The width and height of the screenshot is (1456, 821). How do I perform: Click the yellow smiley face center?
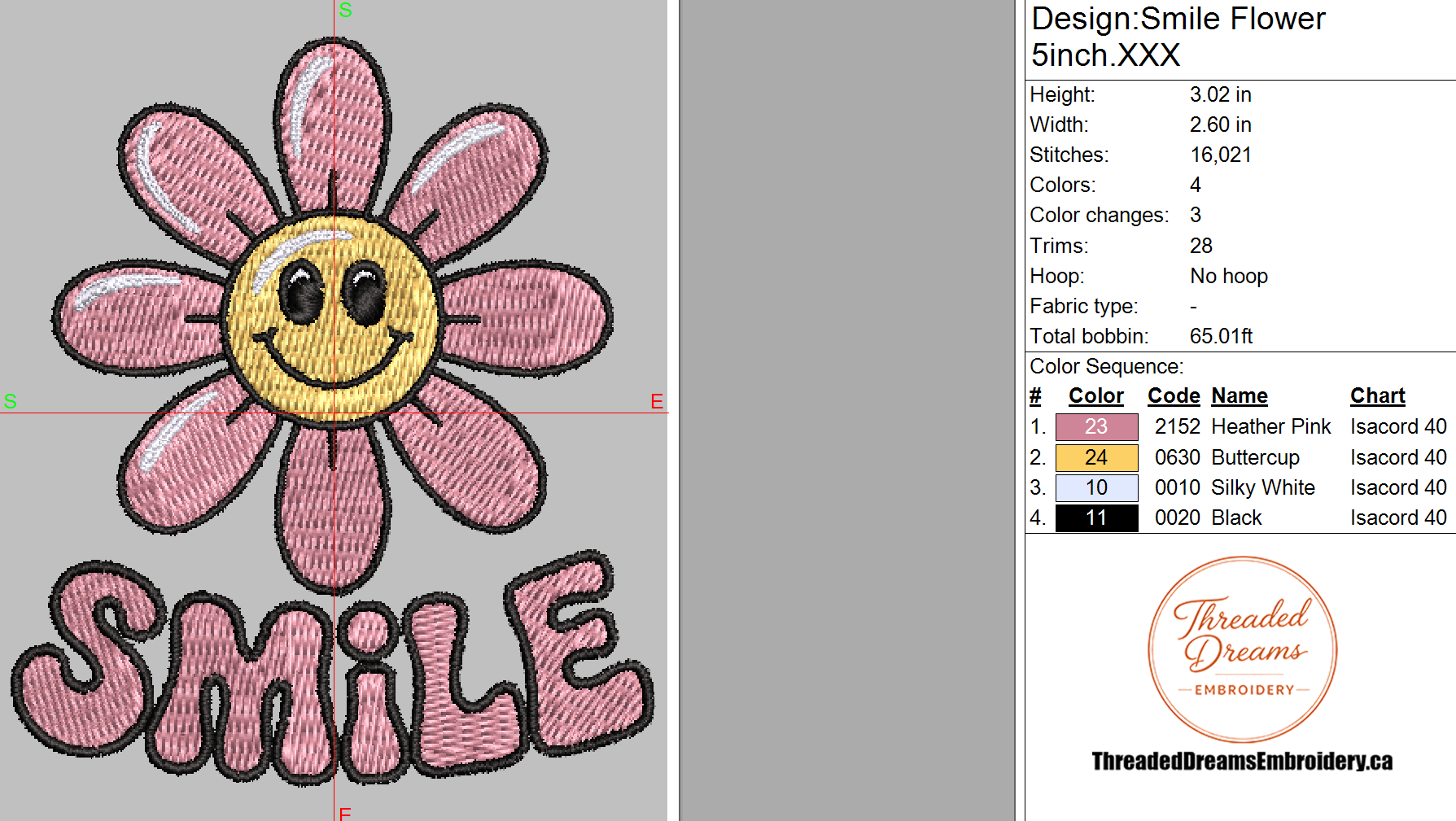(x=332, y=317)
